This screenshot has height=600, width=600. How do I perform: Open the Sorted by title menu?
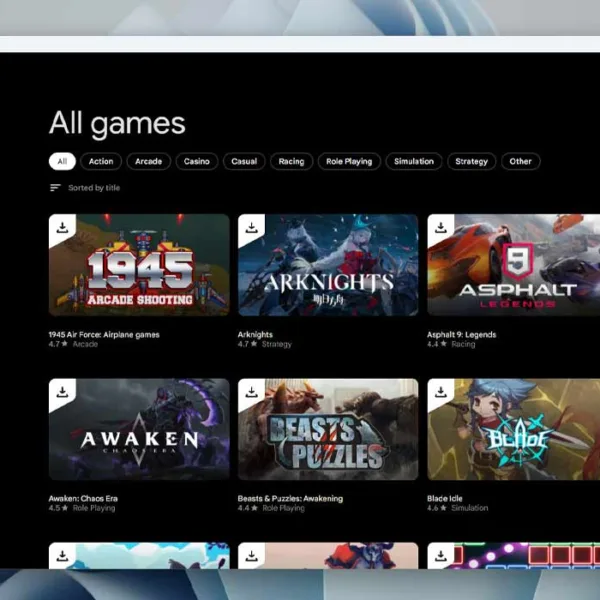[x=94, y=188]
